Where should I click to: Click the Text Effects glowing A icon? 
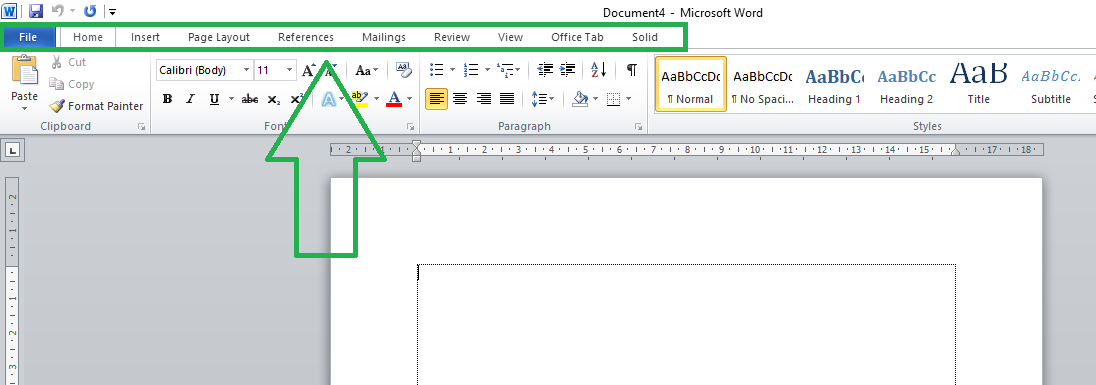[328, 99]
